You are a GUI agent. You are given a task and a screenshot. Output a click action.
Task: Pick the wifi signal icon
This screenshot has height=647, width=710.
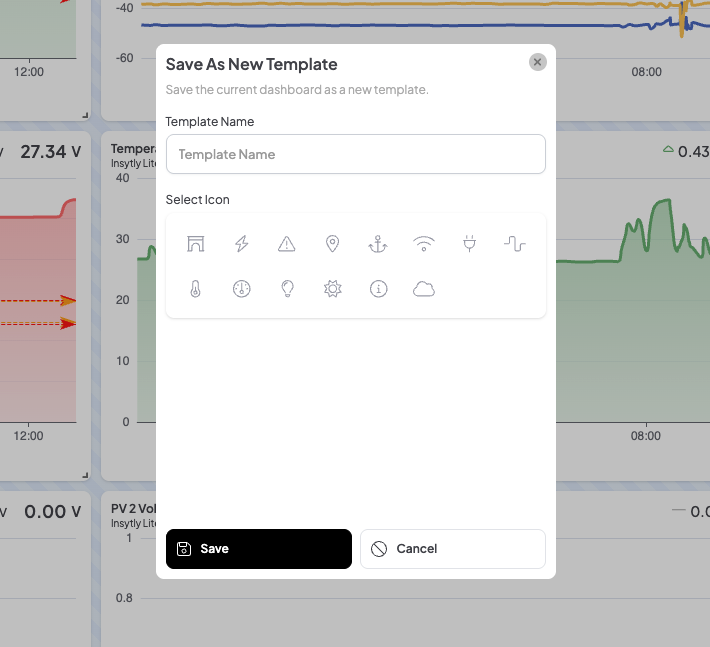point(424,244)
